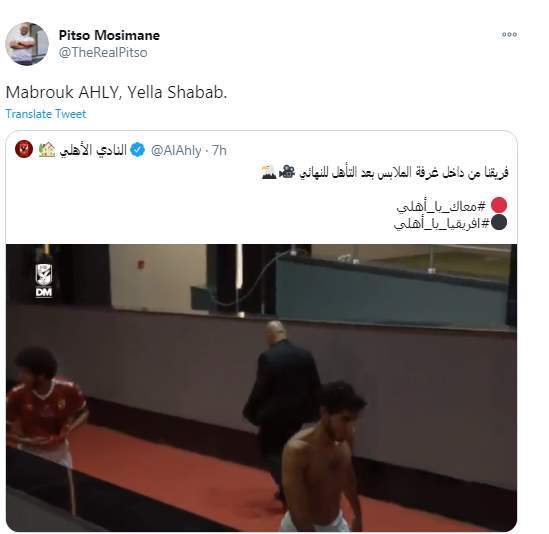
Task: Click the red circle emoji
Action: pos(499,205)
